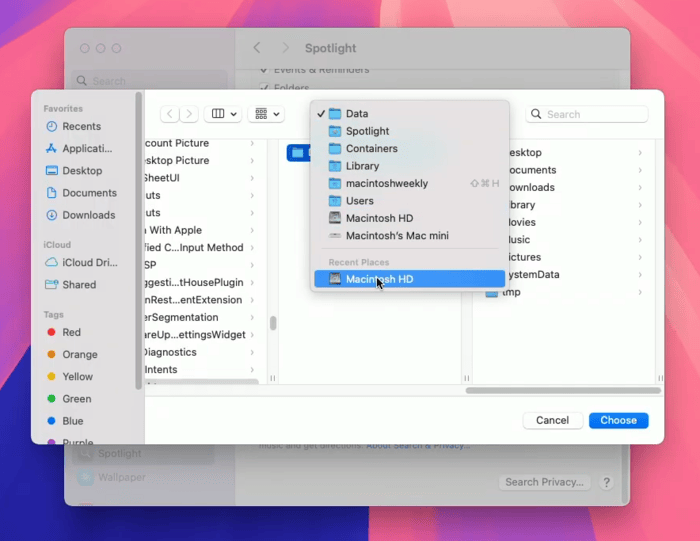The height and width of the screenshot is (541, 700).
Task: Click Search Privacy button in Settings window
Action: (x=544, y=482)
